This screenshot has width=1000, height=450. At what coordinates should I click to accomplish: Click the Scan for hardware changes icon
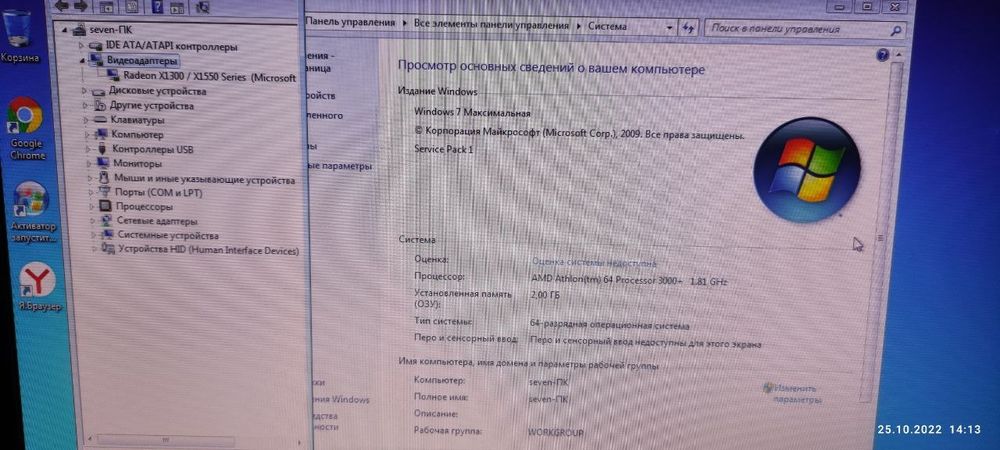click(202, 7)
